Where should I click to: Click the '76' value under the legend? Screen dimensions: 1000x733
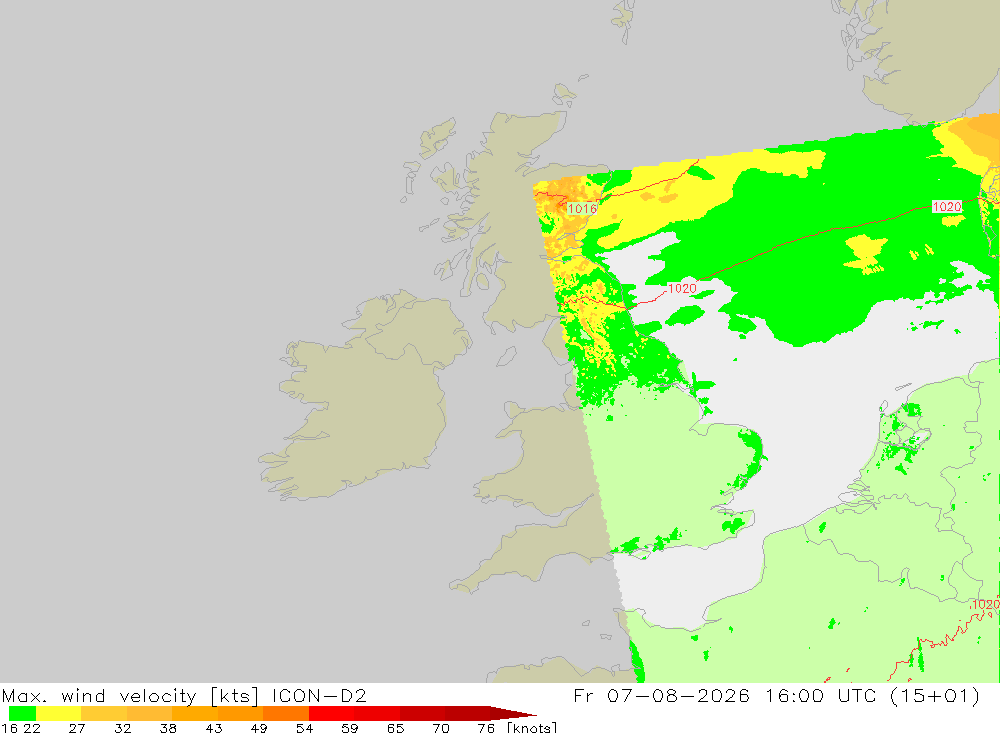[x=486, y=728]
